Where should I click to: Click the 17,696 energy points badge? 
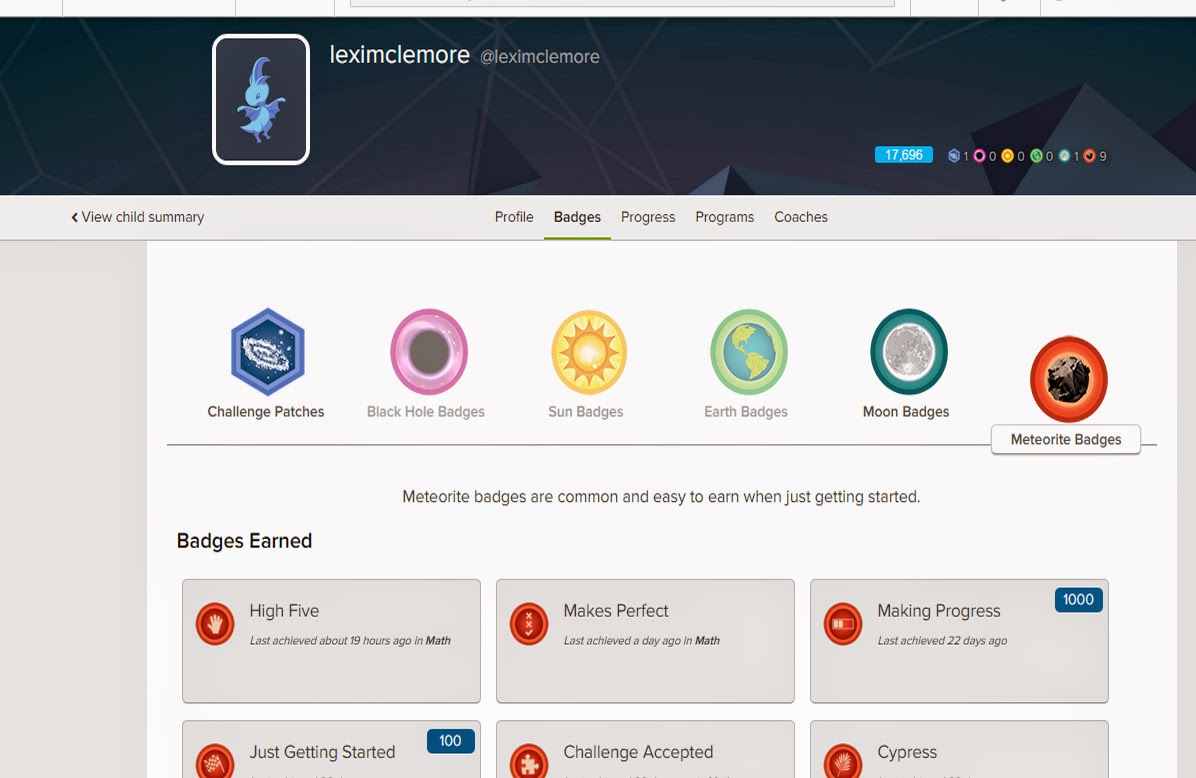point(904,155)
